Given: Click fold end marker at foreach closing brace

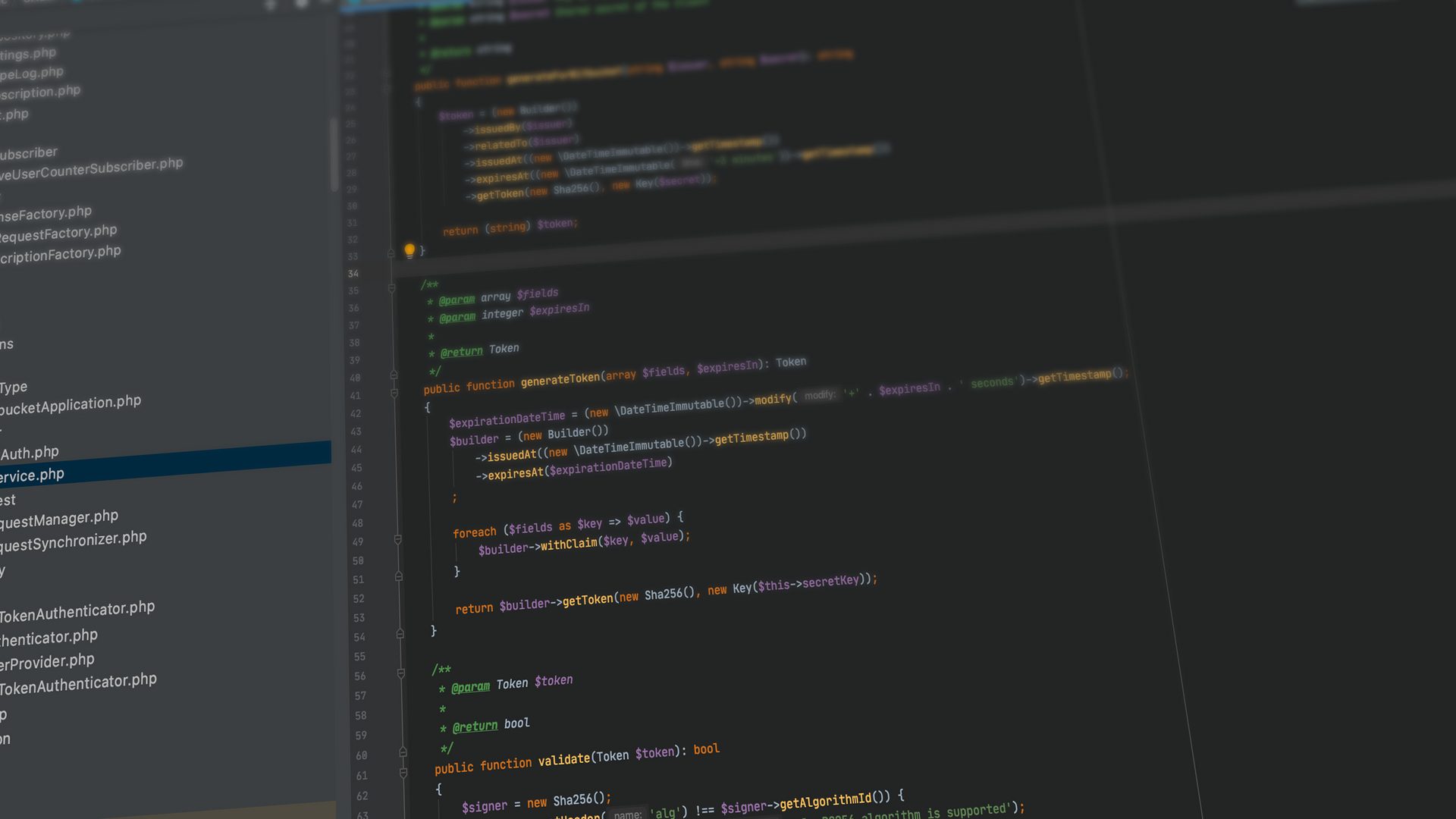Looking at the screenshot, I should tap(398, 576).
